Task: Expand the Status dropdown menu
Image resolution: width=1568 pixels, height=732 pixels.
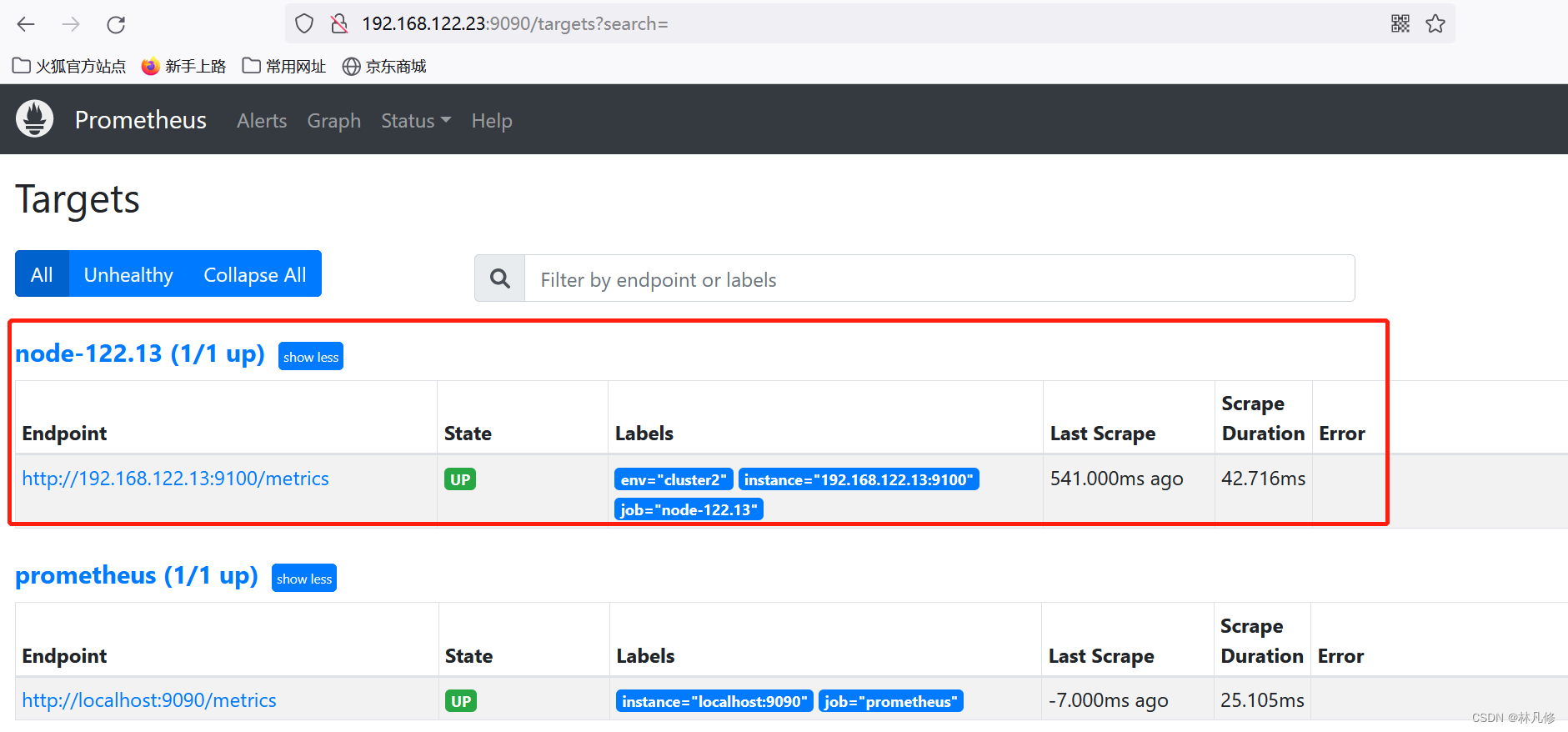Action: point(416,121)
